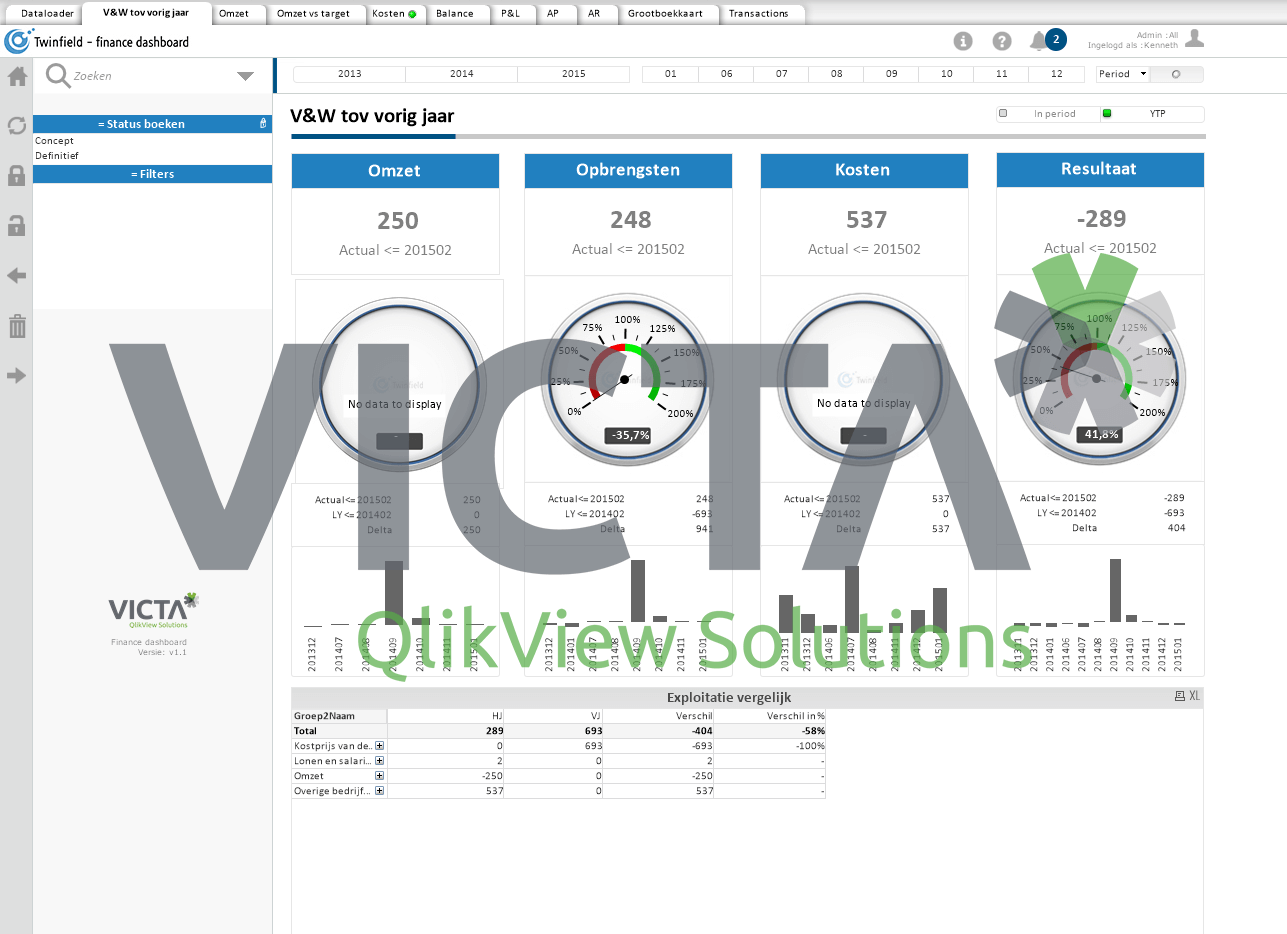
Task: Select year 2013
Action: point(349,74)
